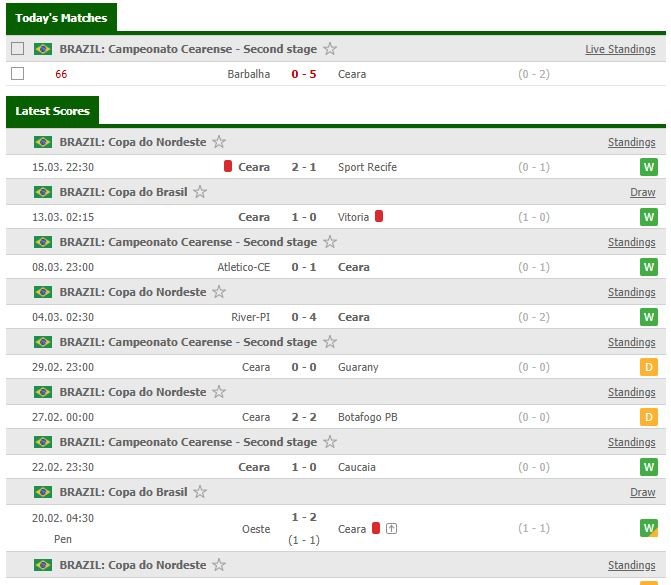Open the Latest Scores tab
The width and height of the screenshot is (671, 585).
tap(52, 111)
